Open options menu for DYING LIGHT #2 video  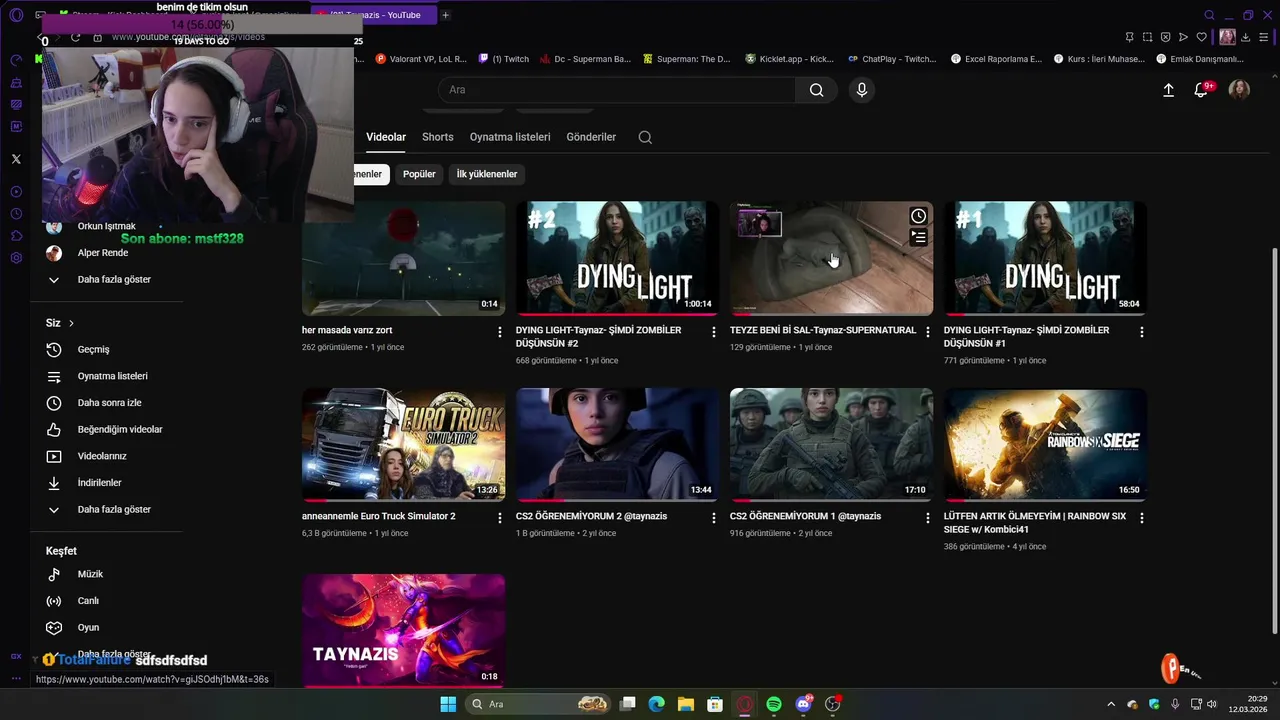pyautogui.click(x=714, y=332)
